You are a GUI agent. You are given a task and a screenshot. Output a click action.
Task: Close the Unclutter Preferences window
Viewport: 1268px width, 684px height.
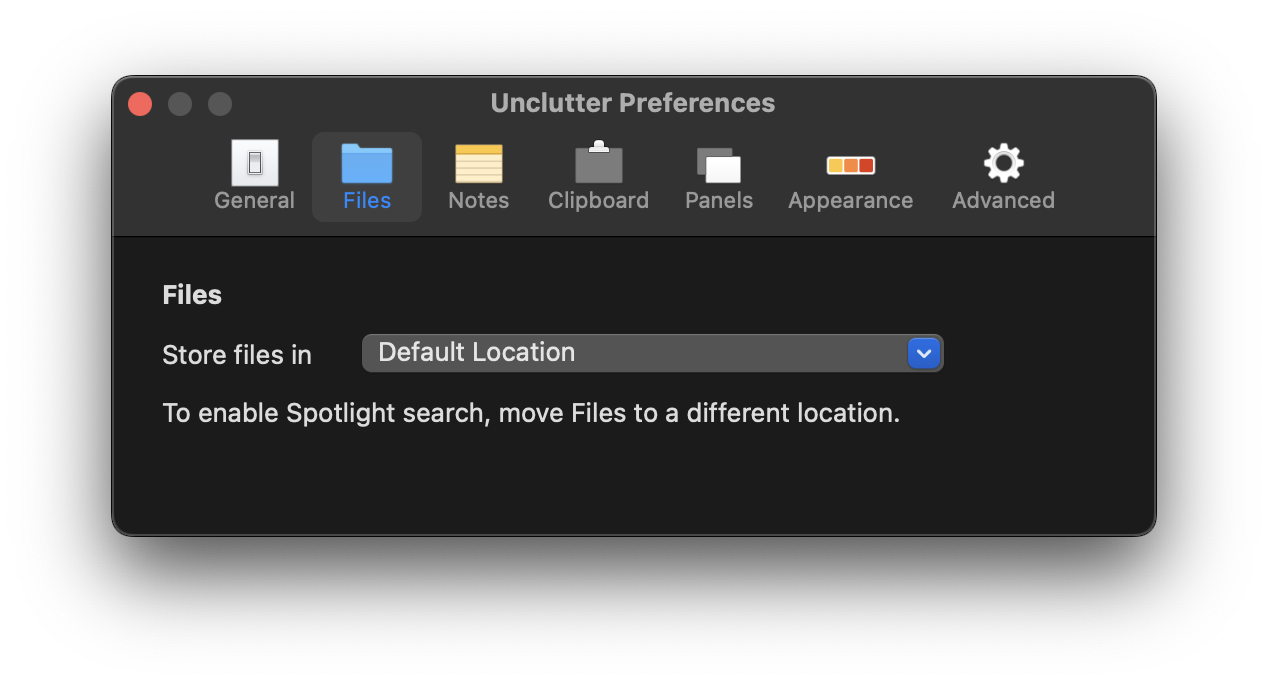click(140, 104)
